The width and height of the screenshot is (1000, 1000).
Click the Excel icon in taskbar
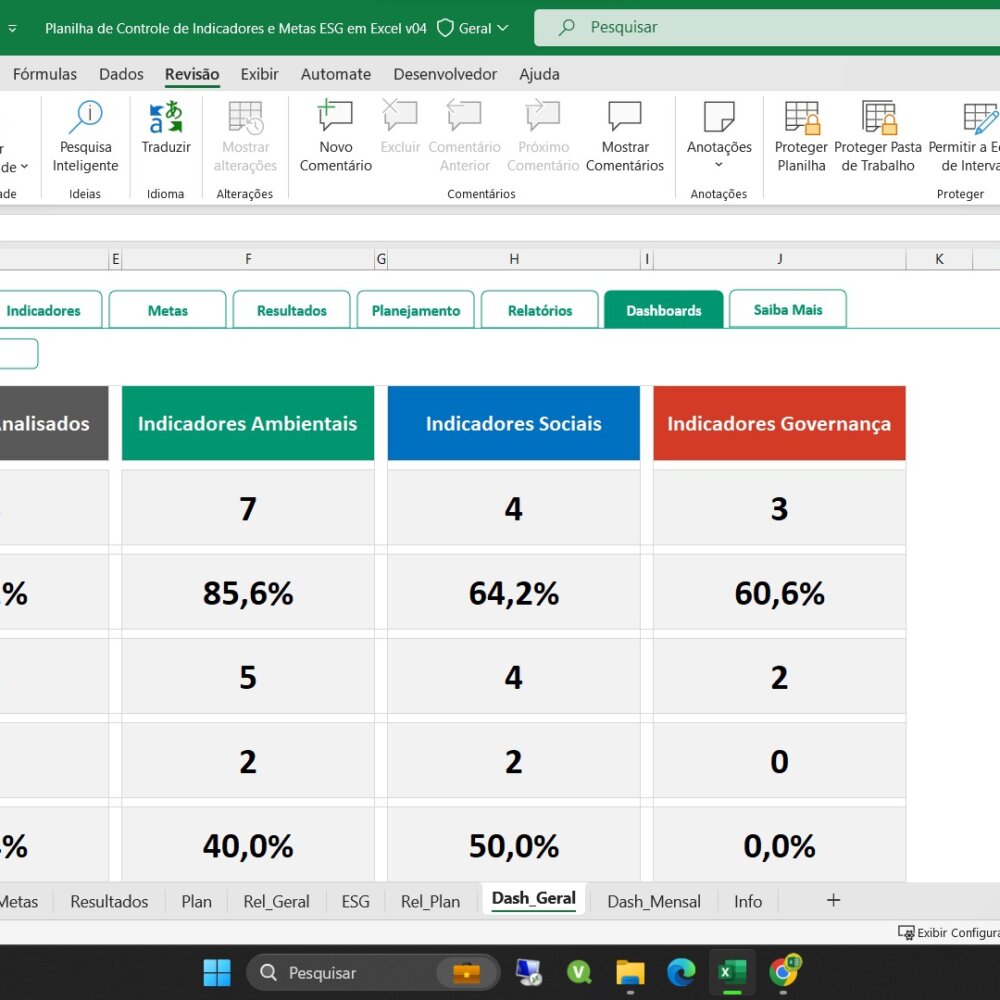[x=732, y=973]
